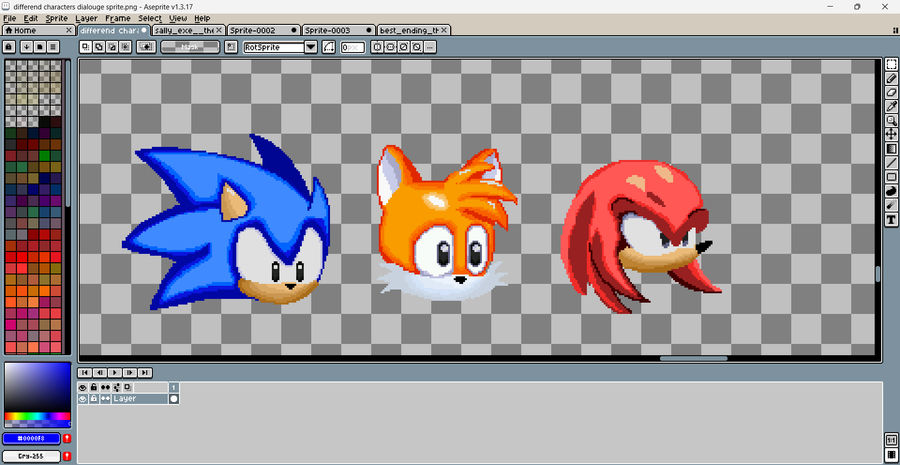Click the hue rainbow slider

click(x=37, y=416)
